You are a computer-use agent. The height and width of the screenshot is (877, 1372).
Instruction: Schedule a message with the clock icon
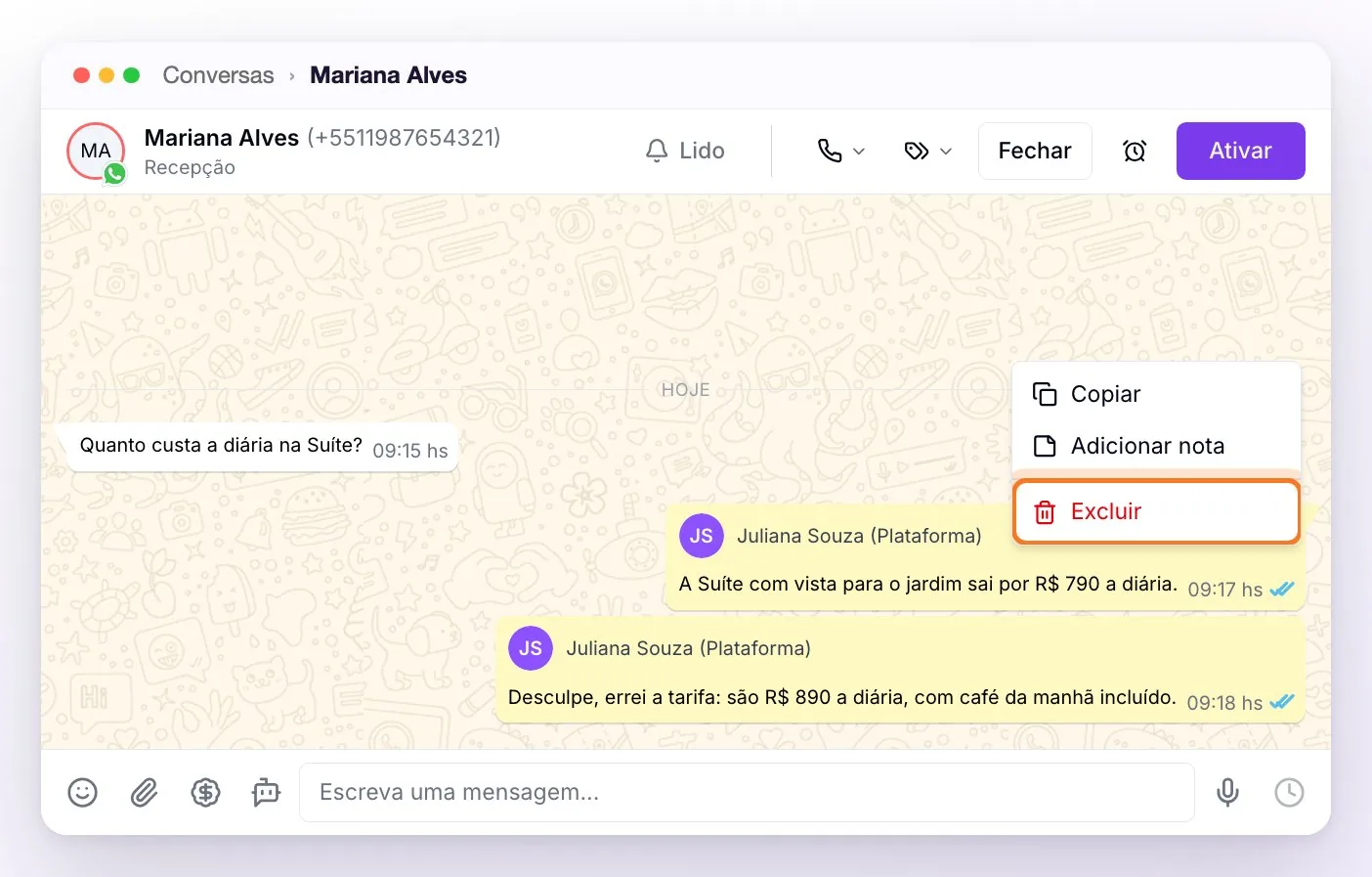(1289, 792)
